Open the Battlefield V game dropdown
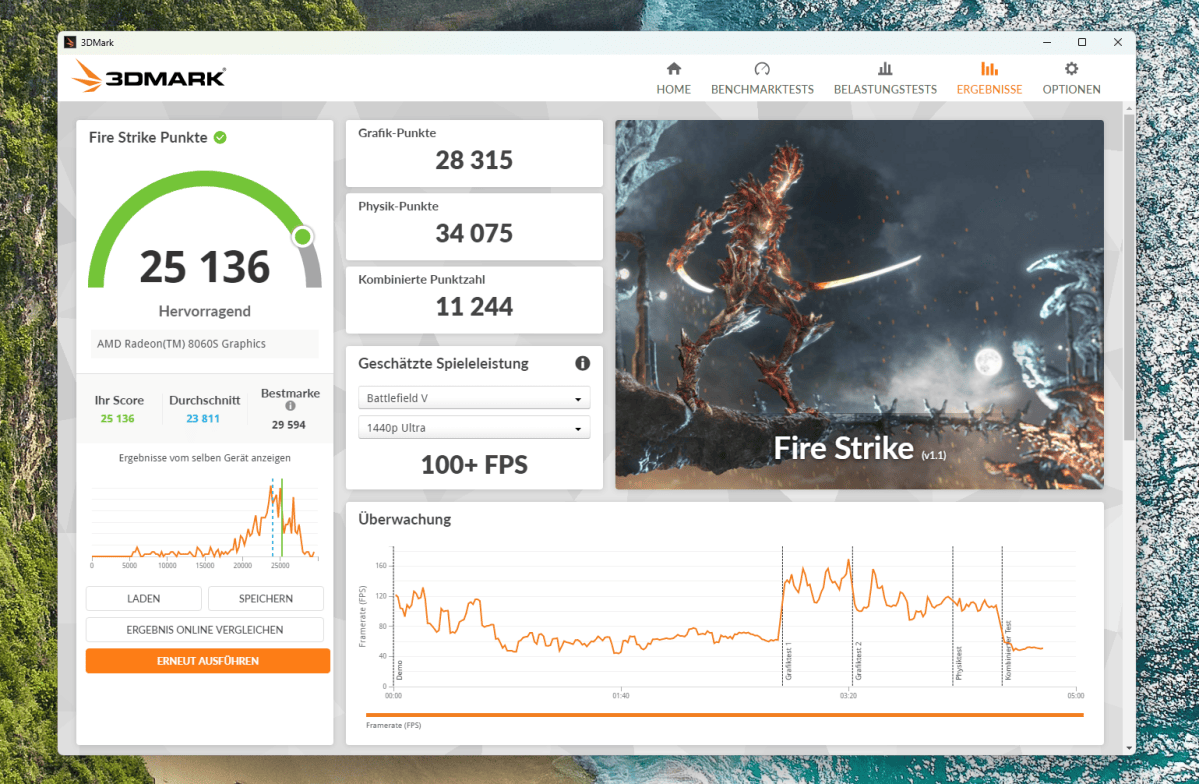This screenshot has height=784, width=1199. coord(474,399)
